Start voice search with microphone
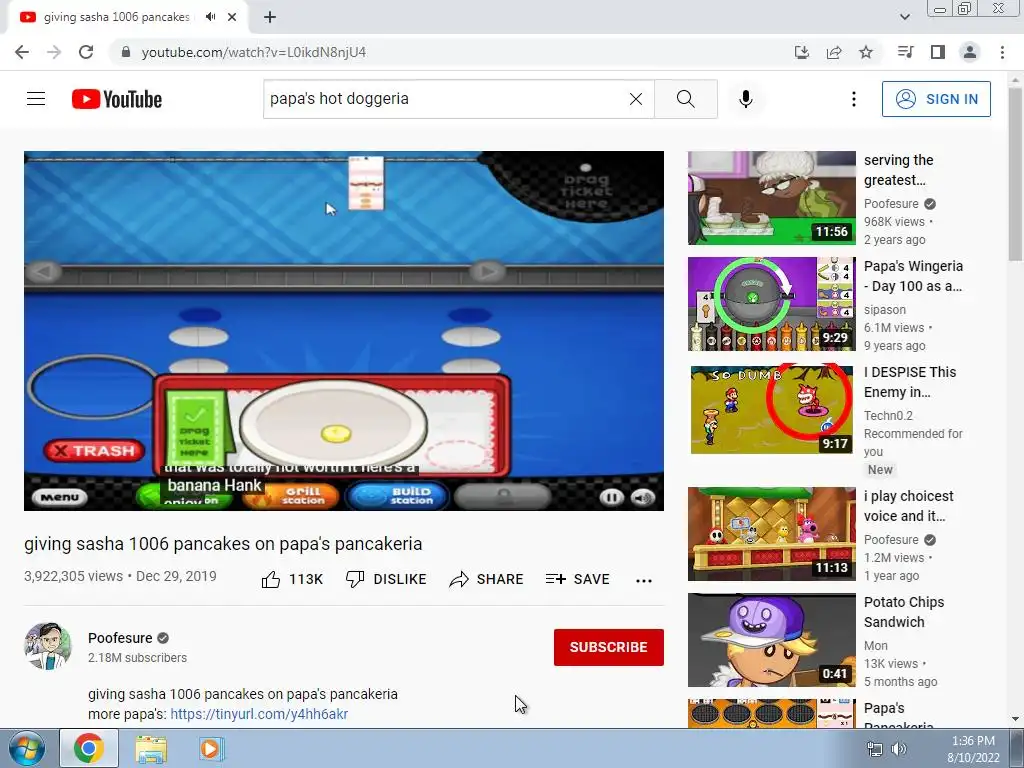 coord(746,99)
